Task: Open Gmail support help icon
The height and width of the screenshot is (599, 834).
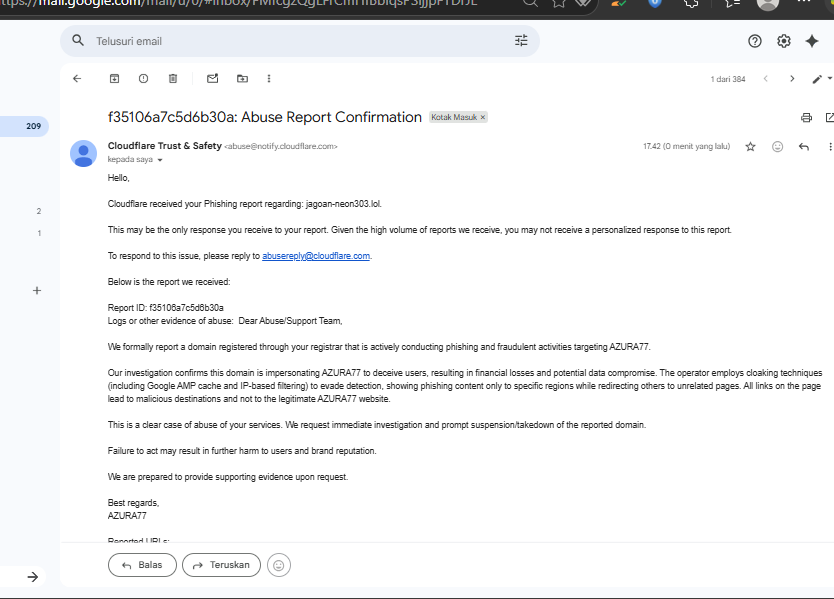Action: pos(755,41)
